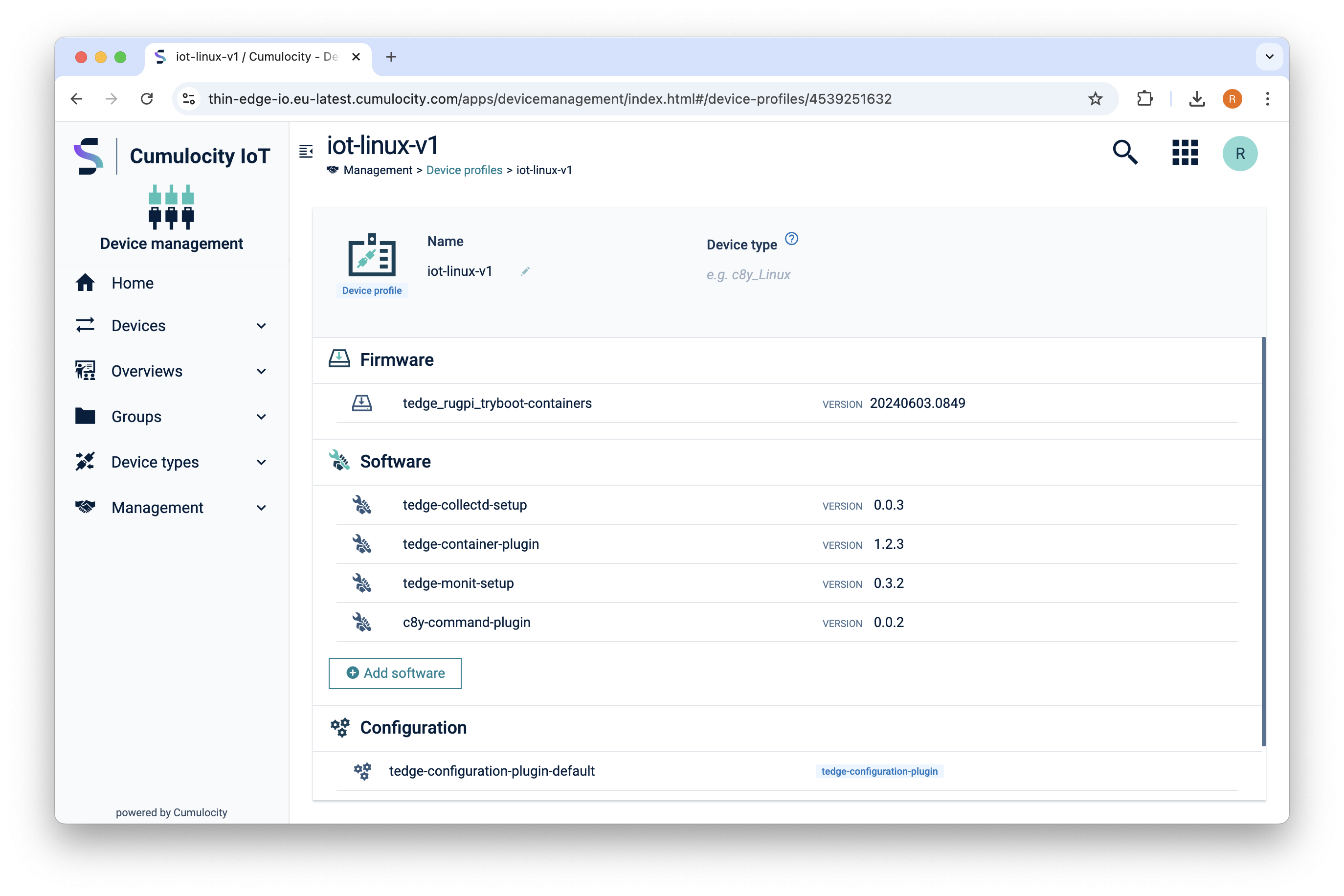
Task: Bookmark this page with the star
Action: pos(1096,99)
